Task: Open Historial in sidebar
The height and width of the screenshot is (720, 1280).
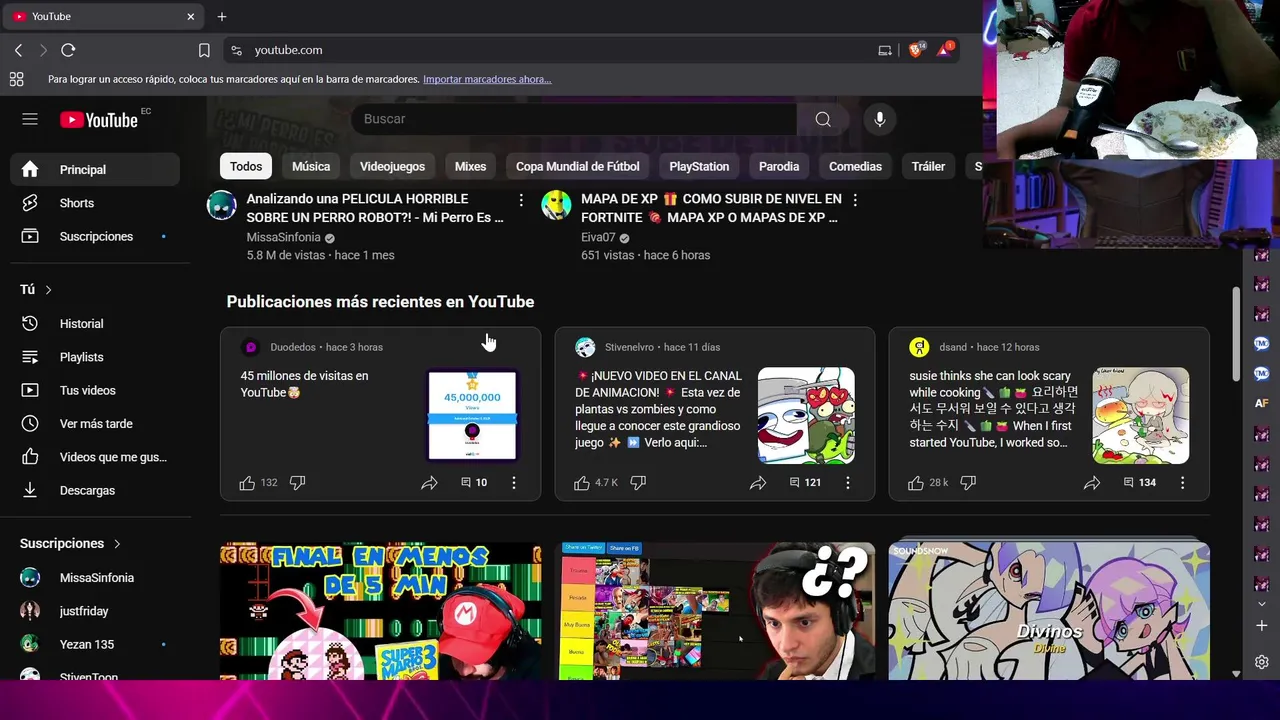Action: pyautogui.click(x=95, y=324)
